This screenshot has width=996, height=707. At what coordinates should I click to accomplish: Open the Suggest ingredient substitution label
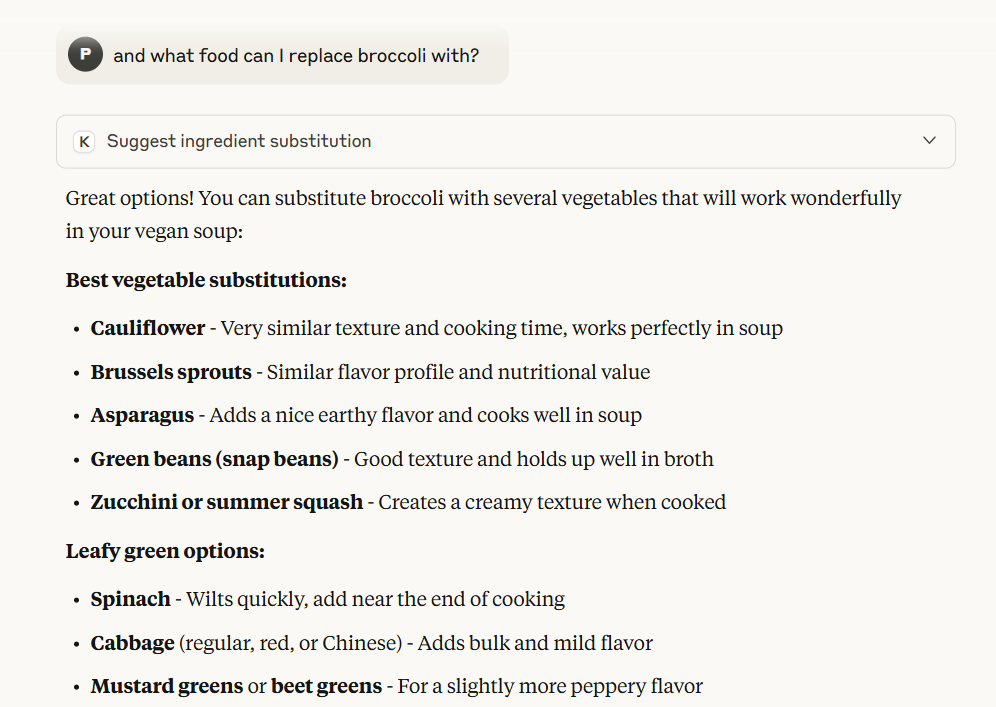(239, 142)
